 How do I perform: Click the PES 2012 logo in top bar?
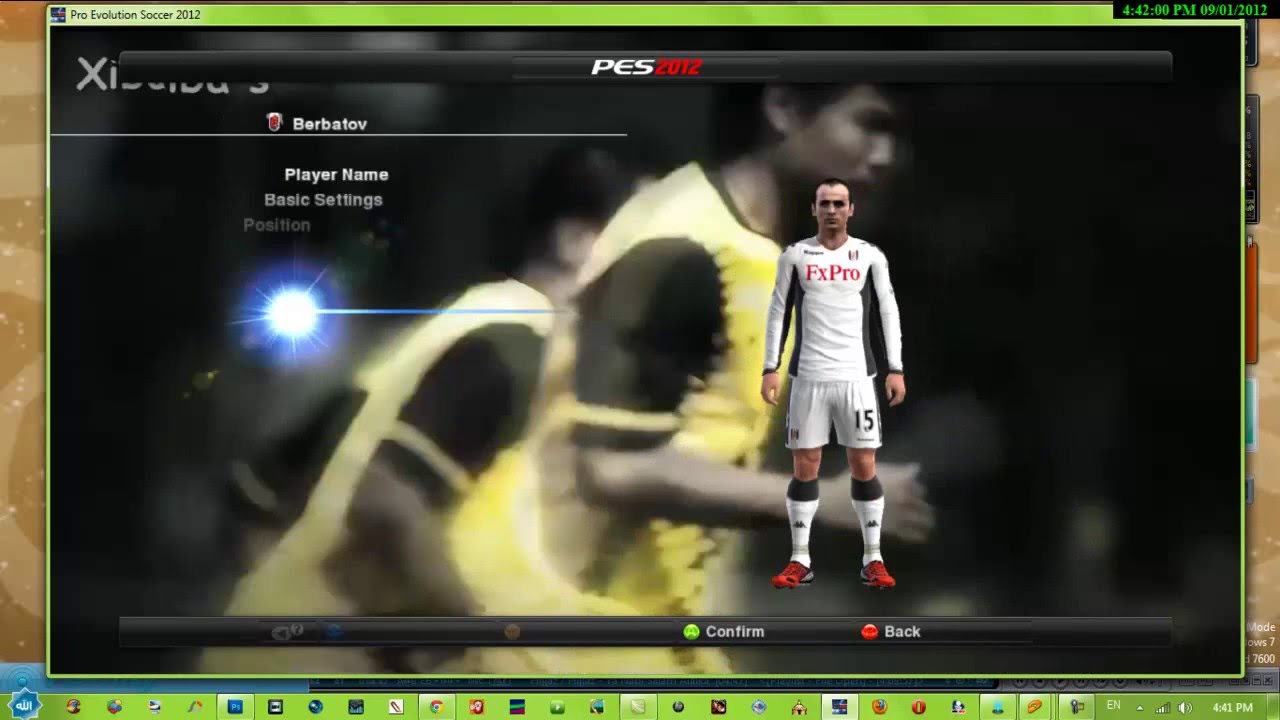point(646,67)
